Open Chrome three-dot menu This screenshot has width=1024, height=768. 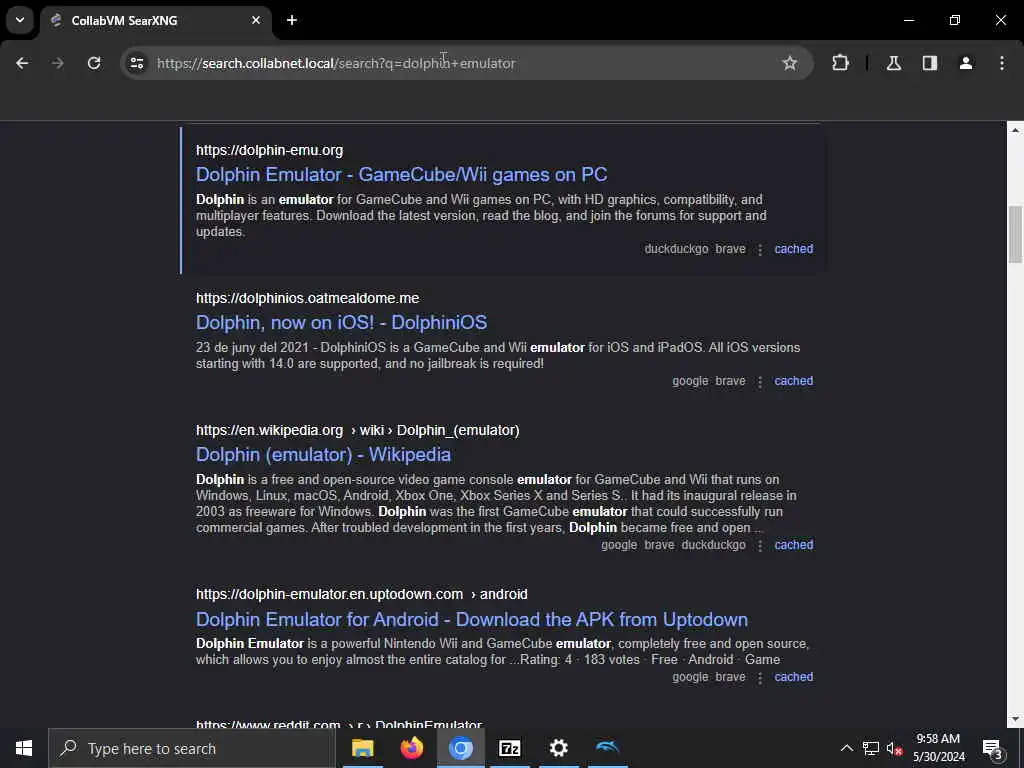coord(1002,63)
